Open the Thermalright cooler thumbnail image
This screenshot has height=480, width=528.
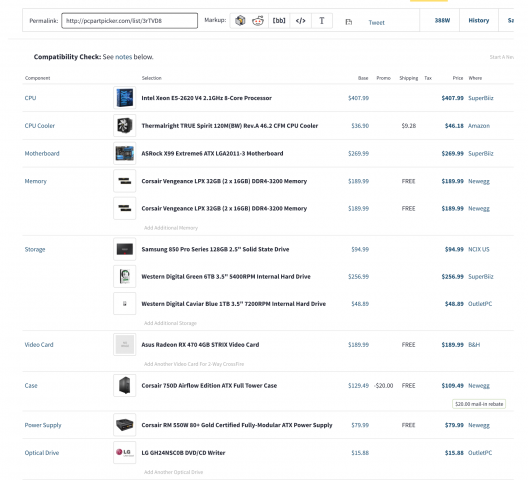coord(125,126)
